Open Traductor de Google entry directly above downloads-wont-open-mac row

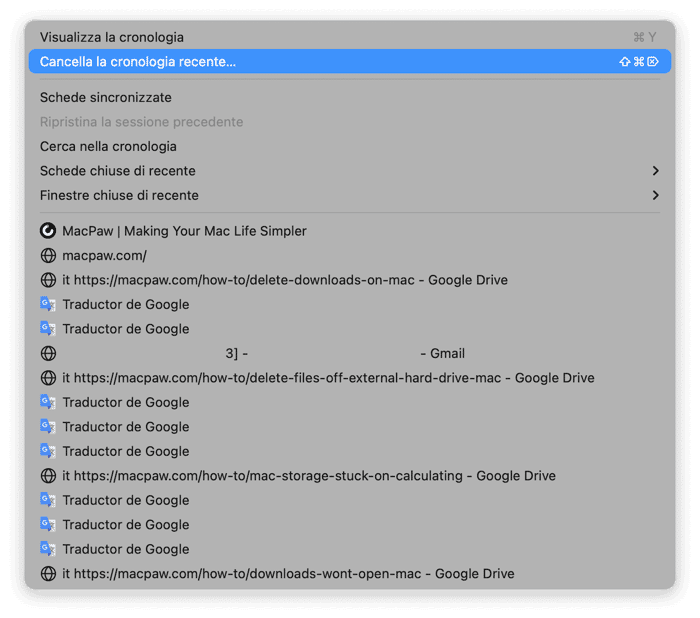tap(350, 549)
